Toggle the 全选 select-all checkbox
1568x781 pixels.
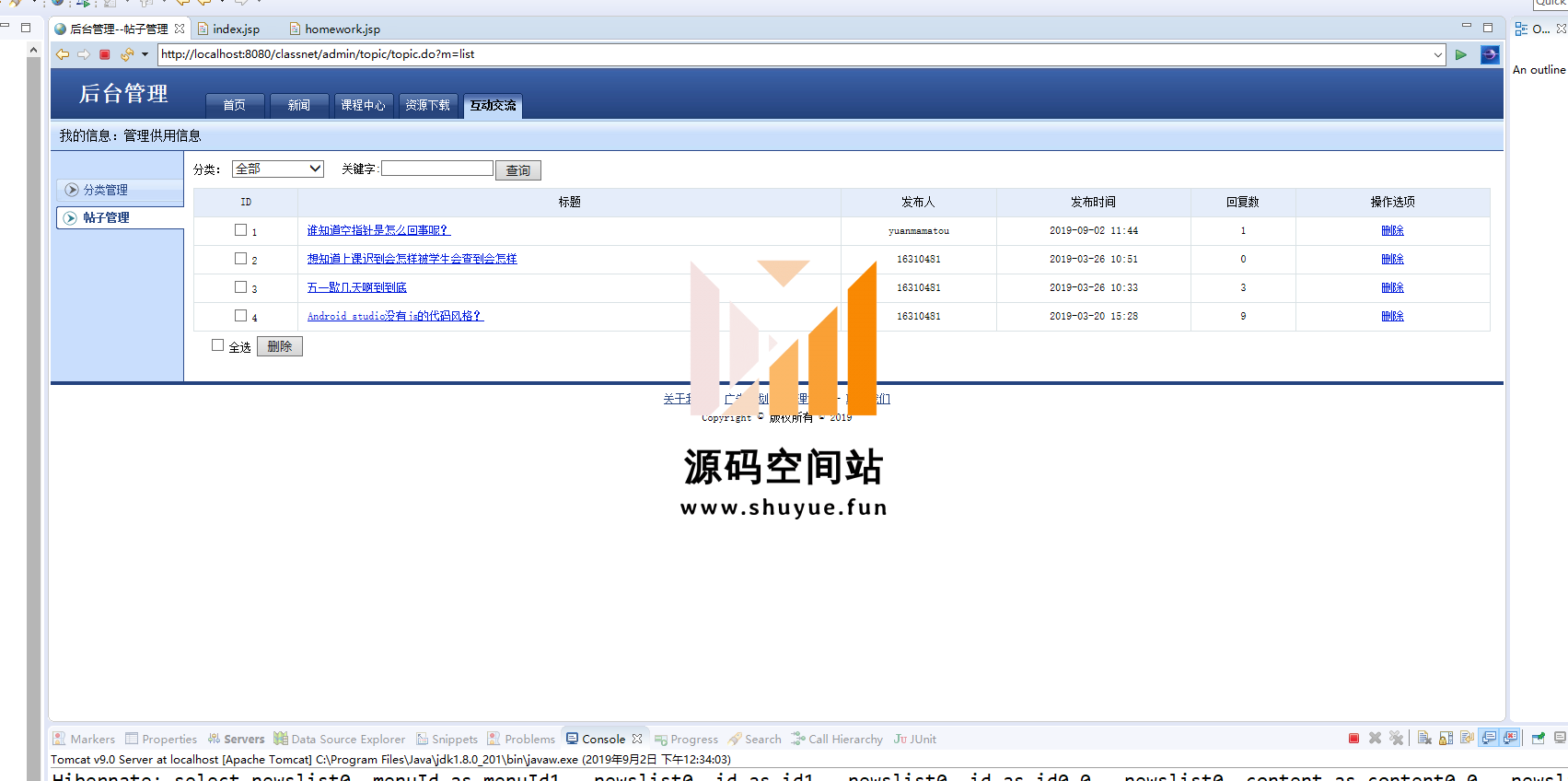[218, 345]
